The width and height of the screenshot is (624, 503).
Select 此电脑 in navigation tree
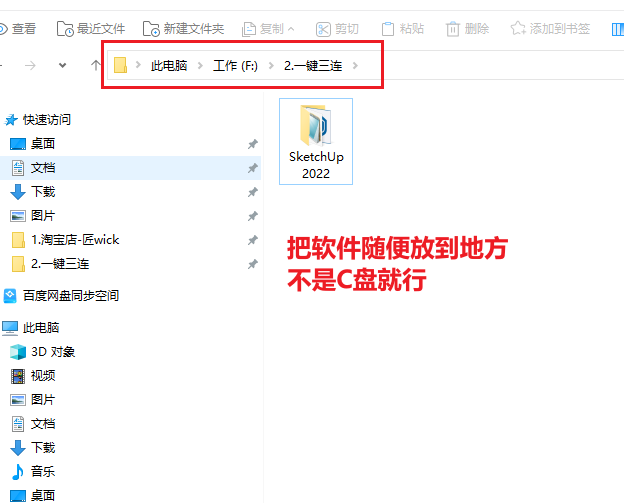[41, 328]
